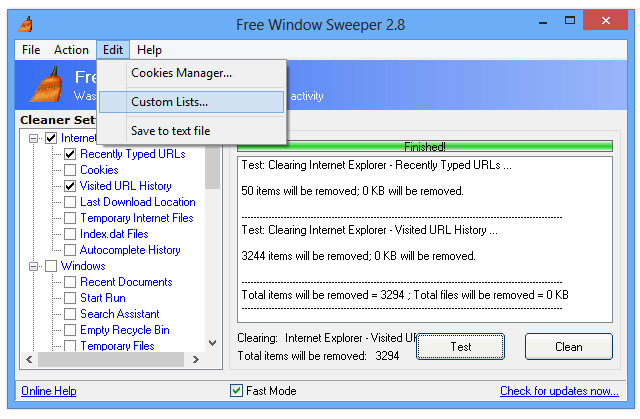
Task: Open the File menu
Action: click(31, 50)
